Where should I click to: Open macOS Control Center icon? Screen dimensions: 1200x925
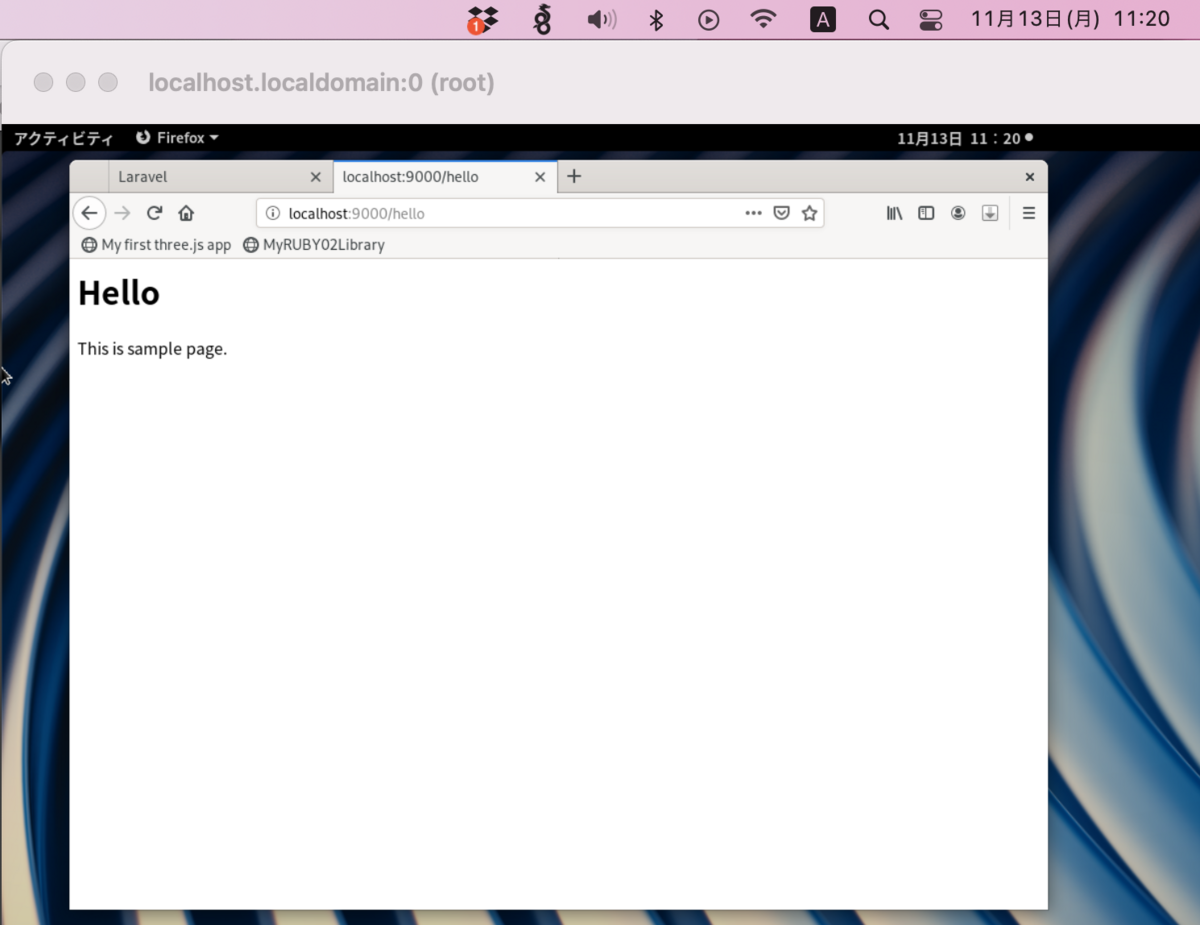tap(931, 19)
